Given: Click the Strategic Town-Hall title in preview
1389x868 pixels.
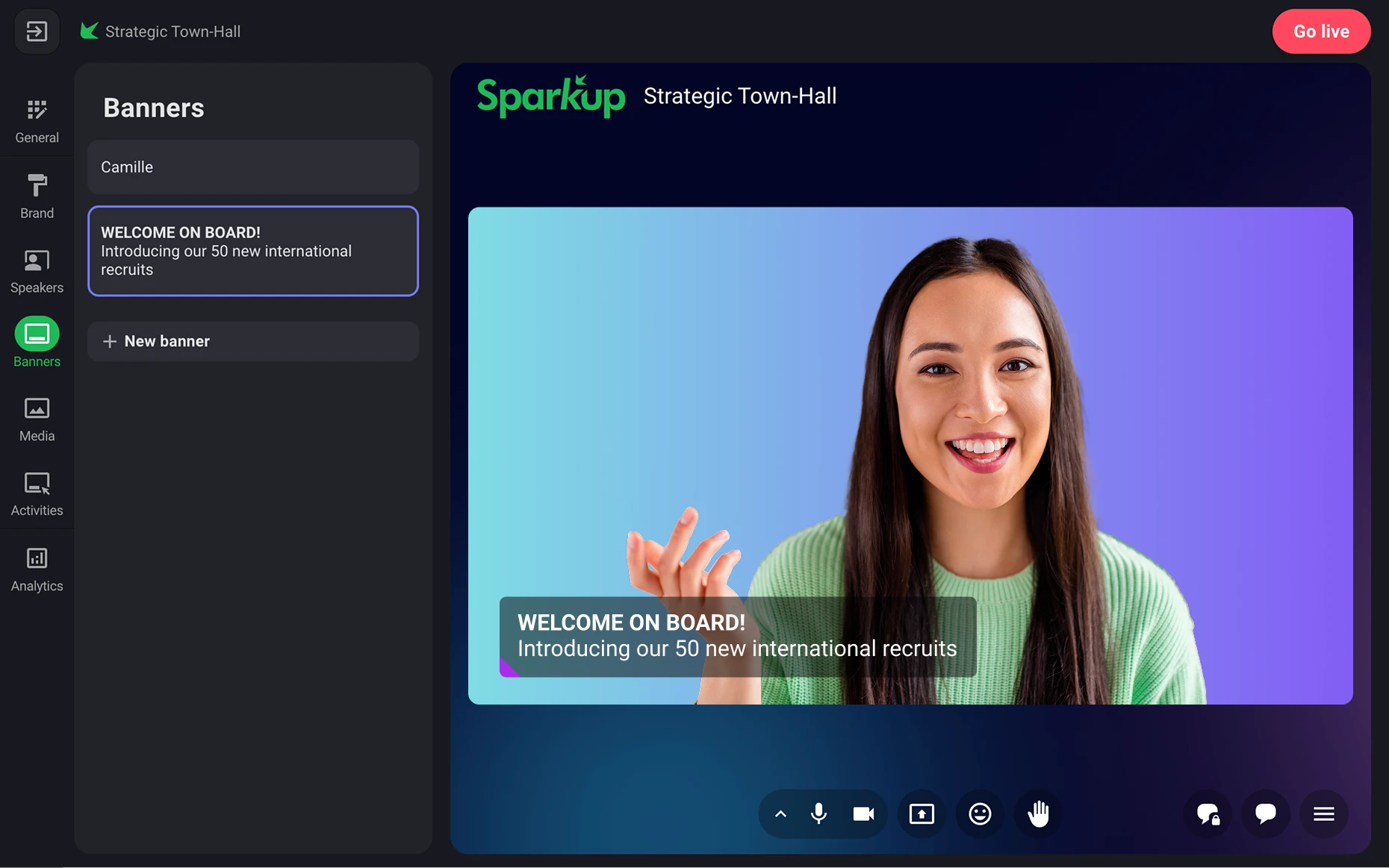Looking at the screenshot, I should [740, 96].
